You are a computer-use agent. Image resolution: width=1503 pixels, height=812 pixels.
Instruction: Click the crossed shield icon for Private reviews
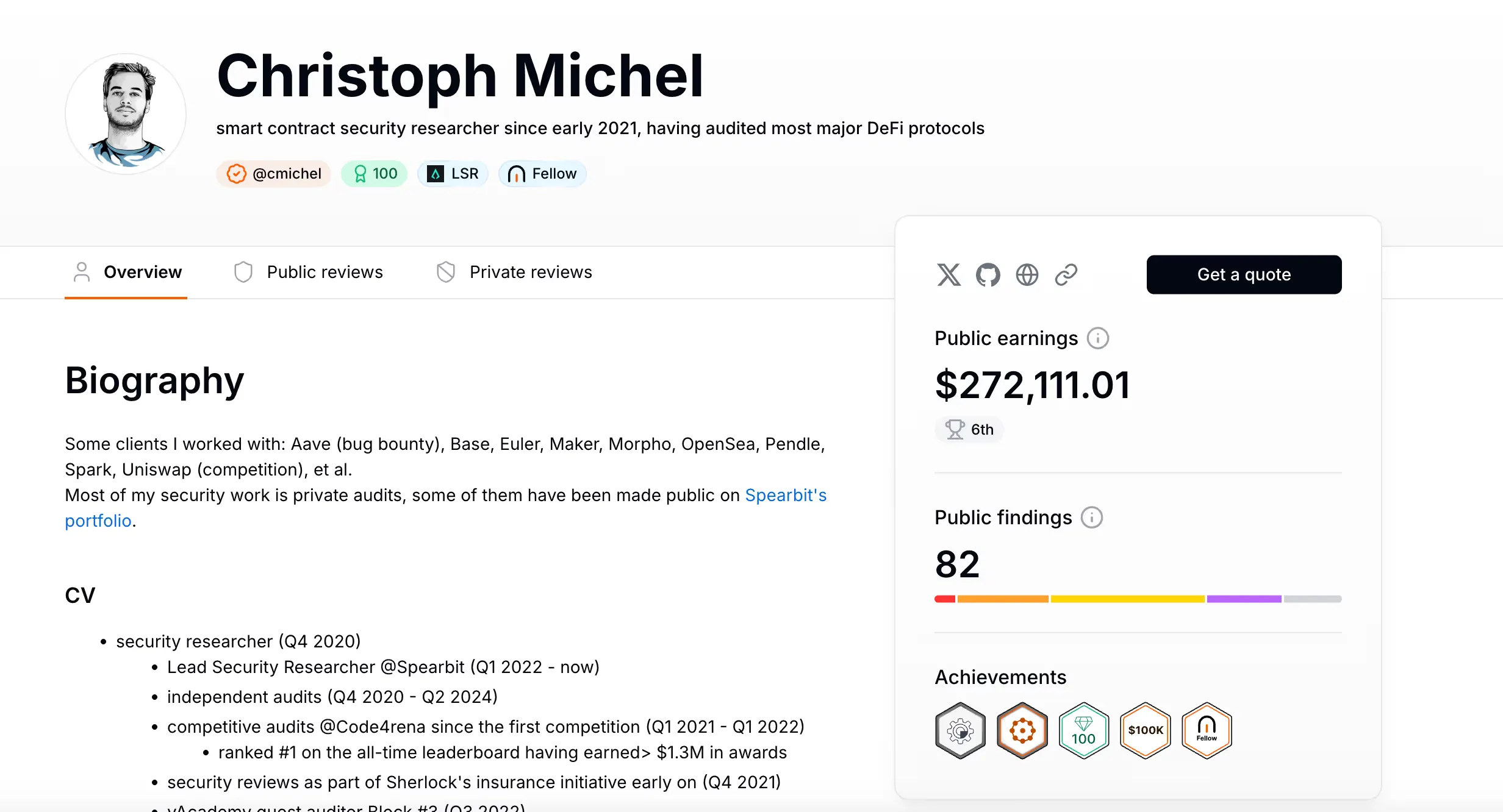tap(446, 272)
